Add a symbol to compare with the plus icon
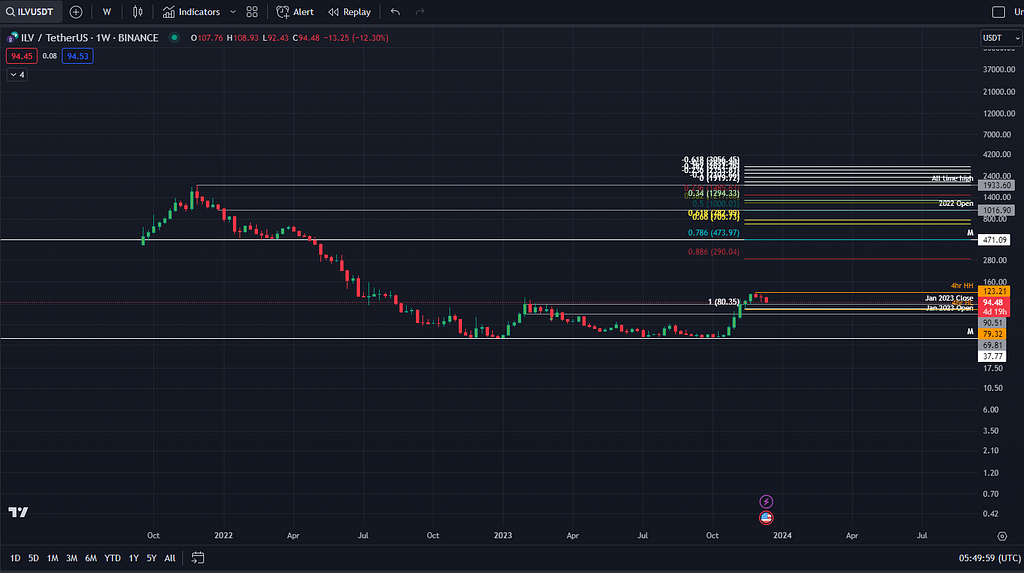 pos(76,12)
